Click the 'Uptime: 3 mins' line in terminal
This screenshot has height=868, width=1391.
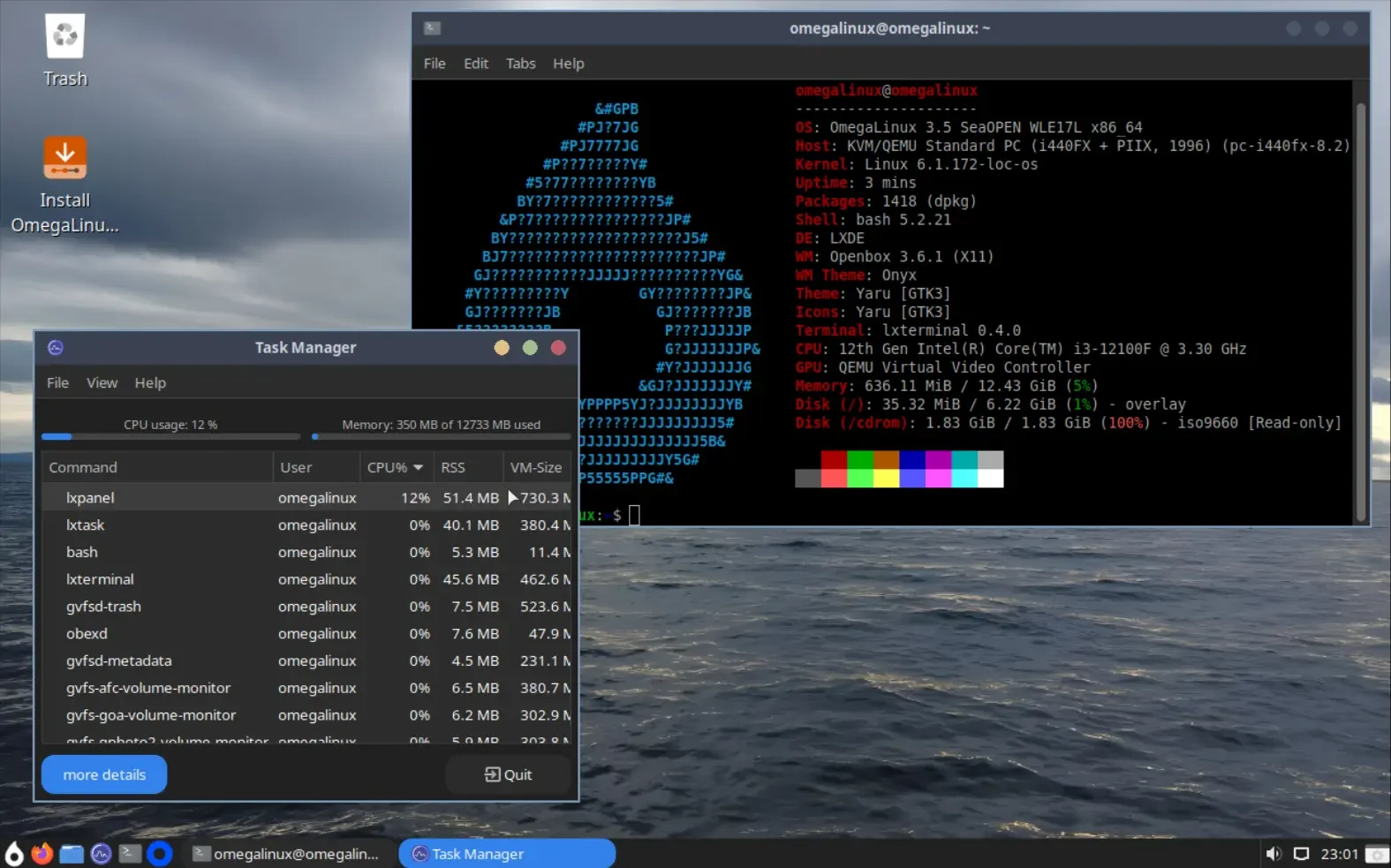[x=855, y=183]
